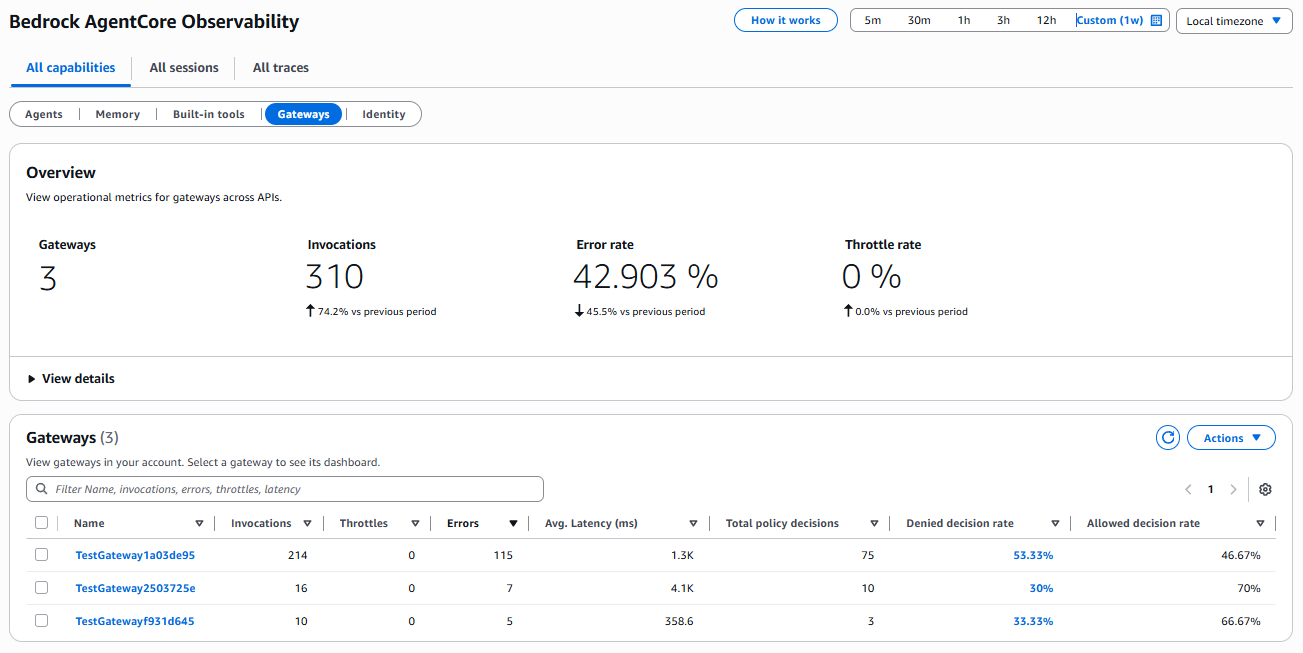Select the 12h time range
This screenshot has width=1303, height=653.
coord(1046,20)
